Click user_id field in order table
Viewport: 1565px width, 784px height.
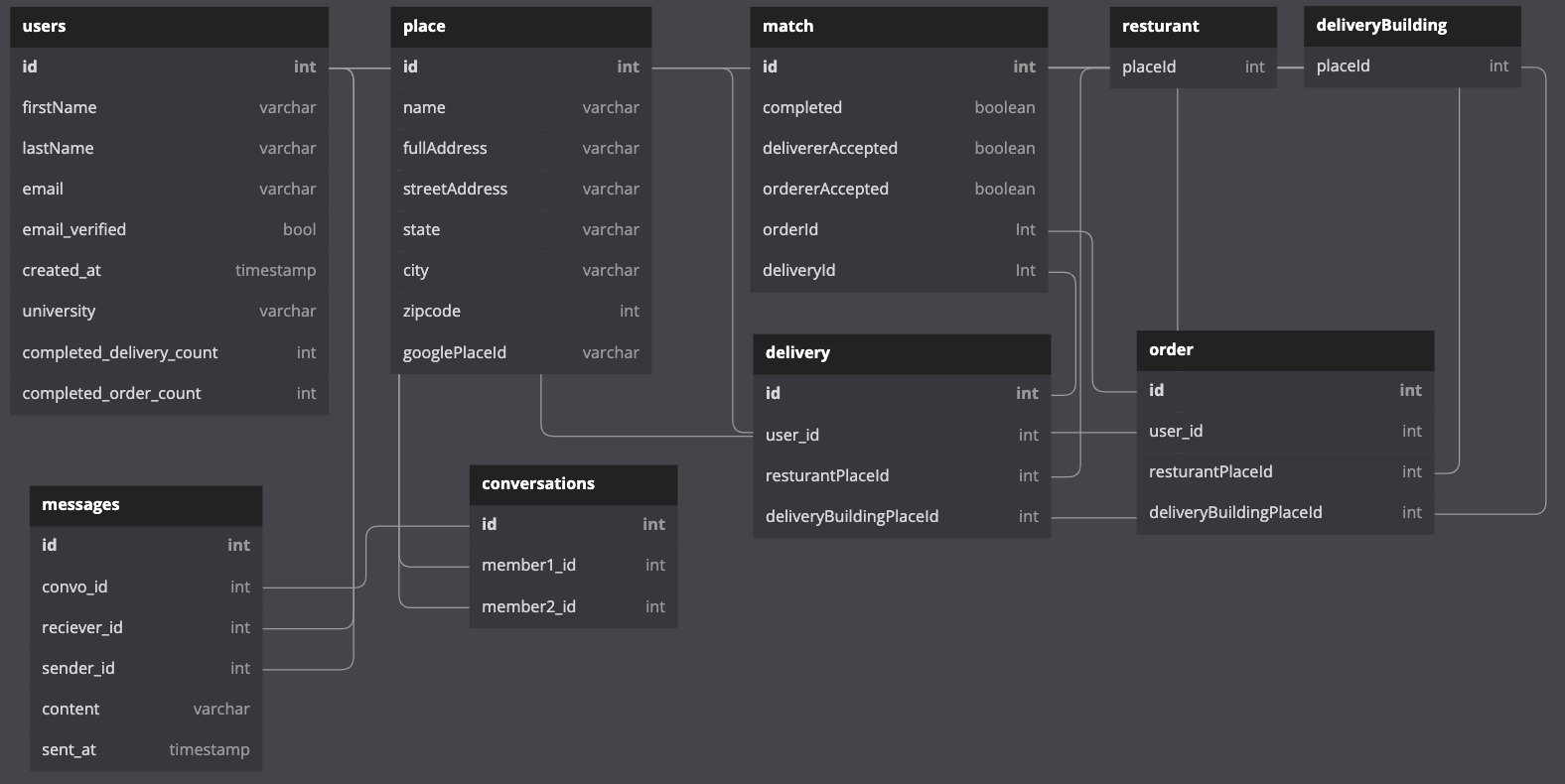point(1285,431)
